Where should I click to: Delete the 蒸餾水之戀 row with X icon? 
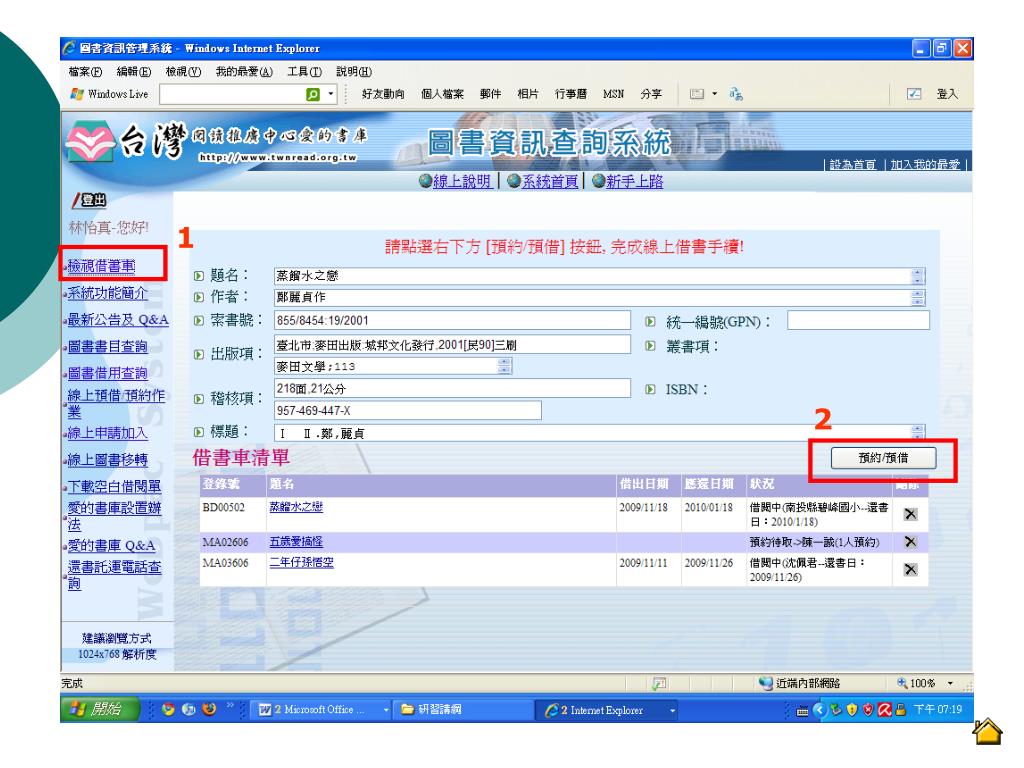point(910,515)
